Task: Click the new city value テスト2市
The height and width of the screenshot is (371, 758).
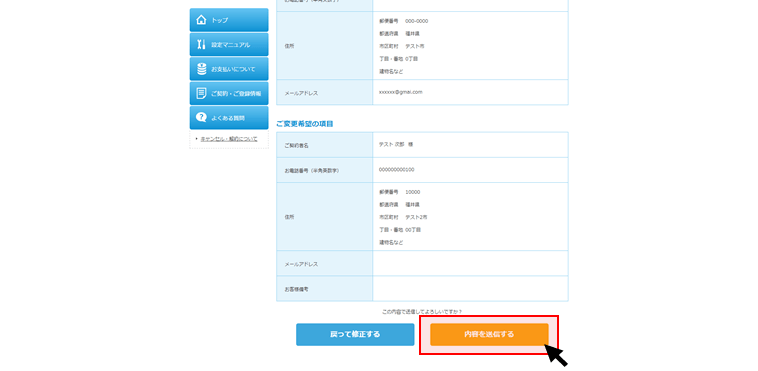Action: pyautogui.click(x=416, y=217)
